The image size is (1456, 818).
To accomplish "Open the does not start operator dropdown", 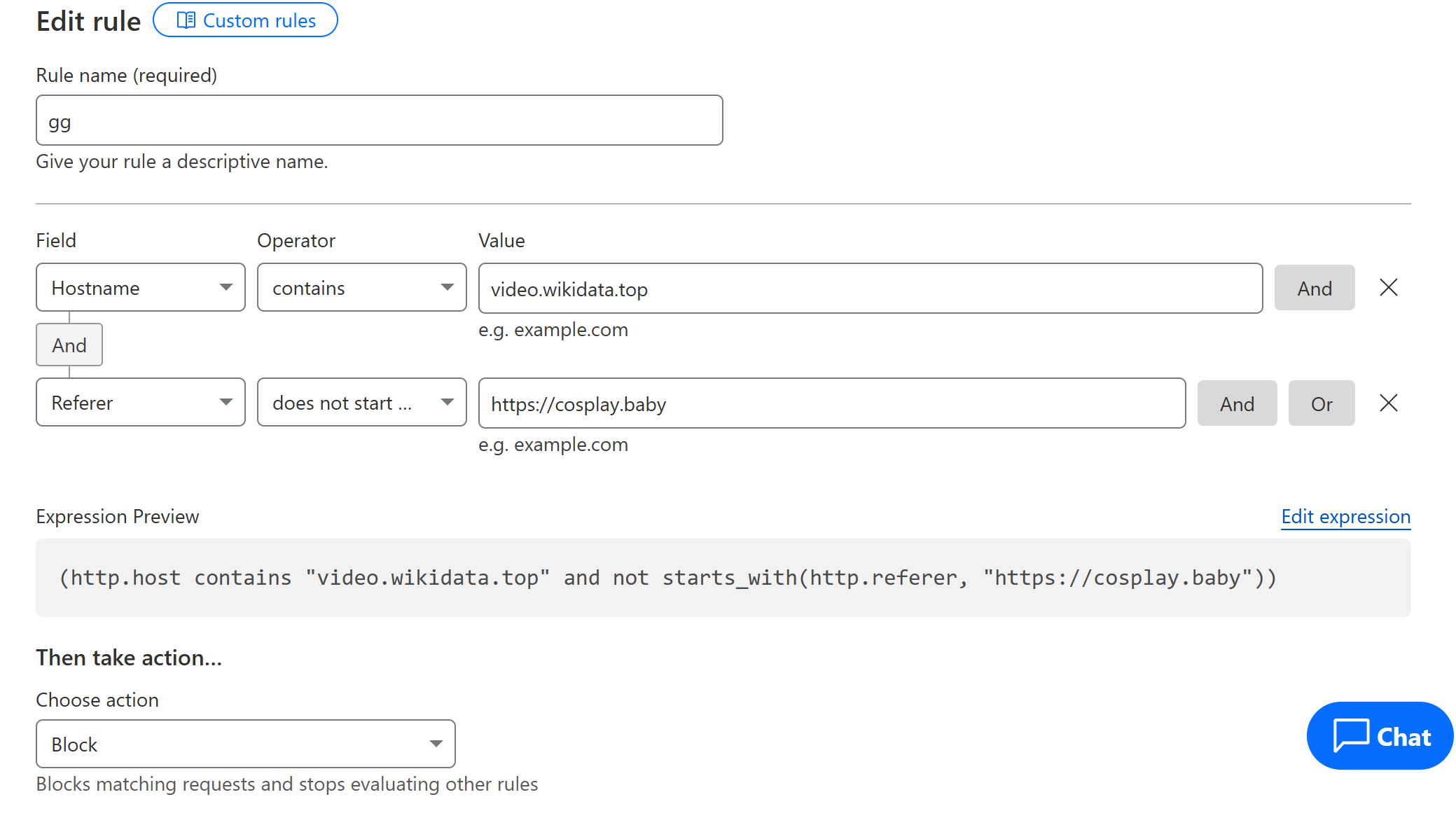I will point(361,403).
